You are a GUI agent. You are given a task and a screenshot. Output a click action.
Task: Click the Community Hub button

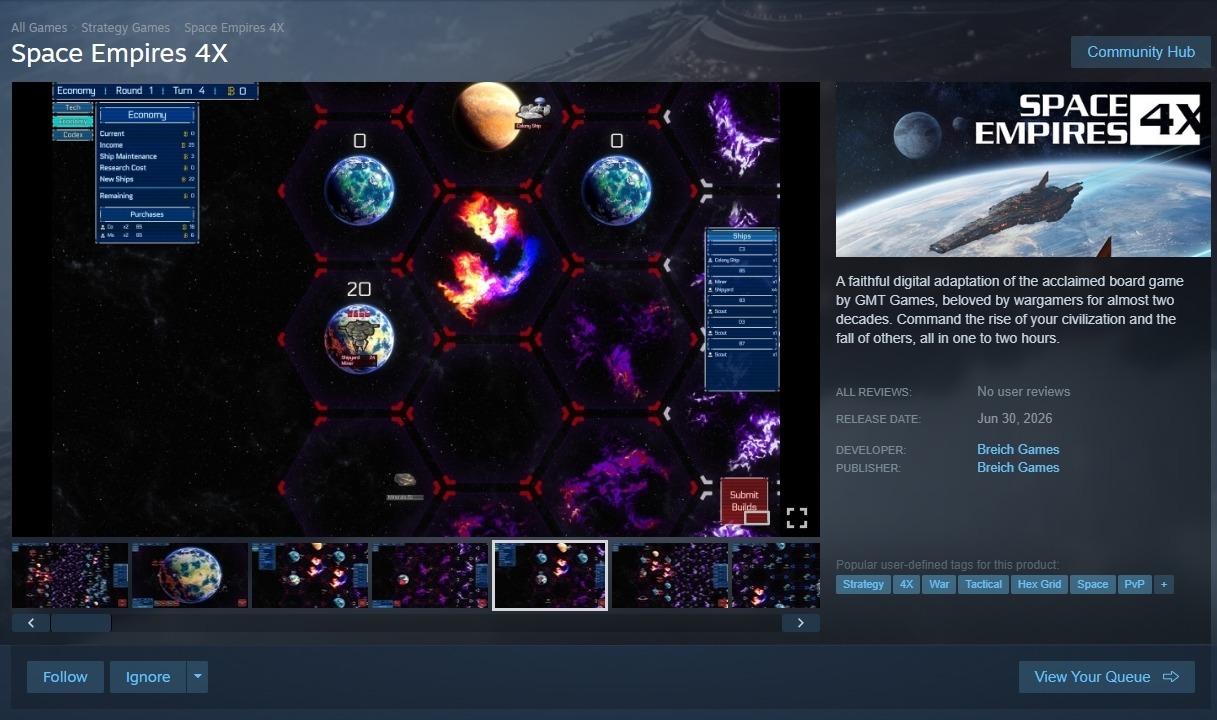(1141, 52)
